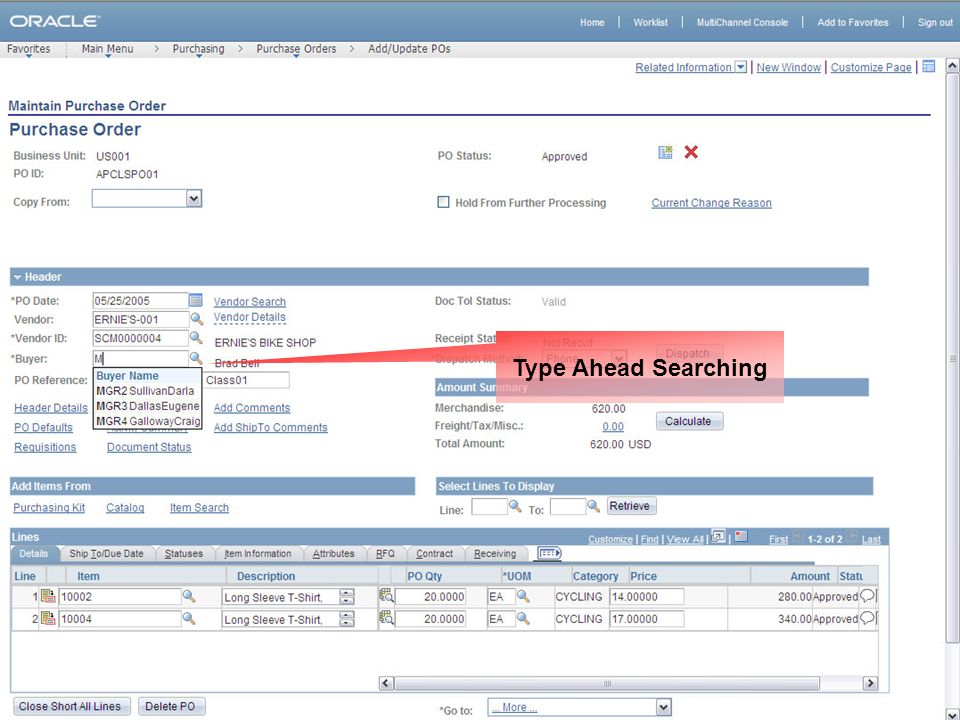Collapse the Header section
The height and width of the screenshot is (720, 960).
[18, 277]
